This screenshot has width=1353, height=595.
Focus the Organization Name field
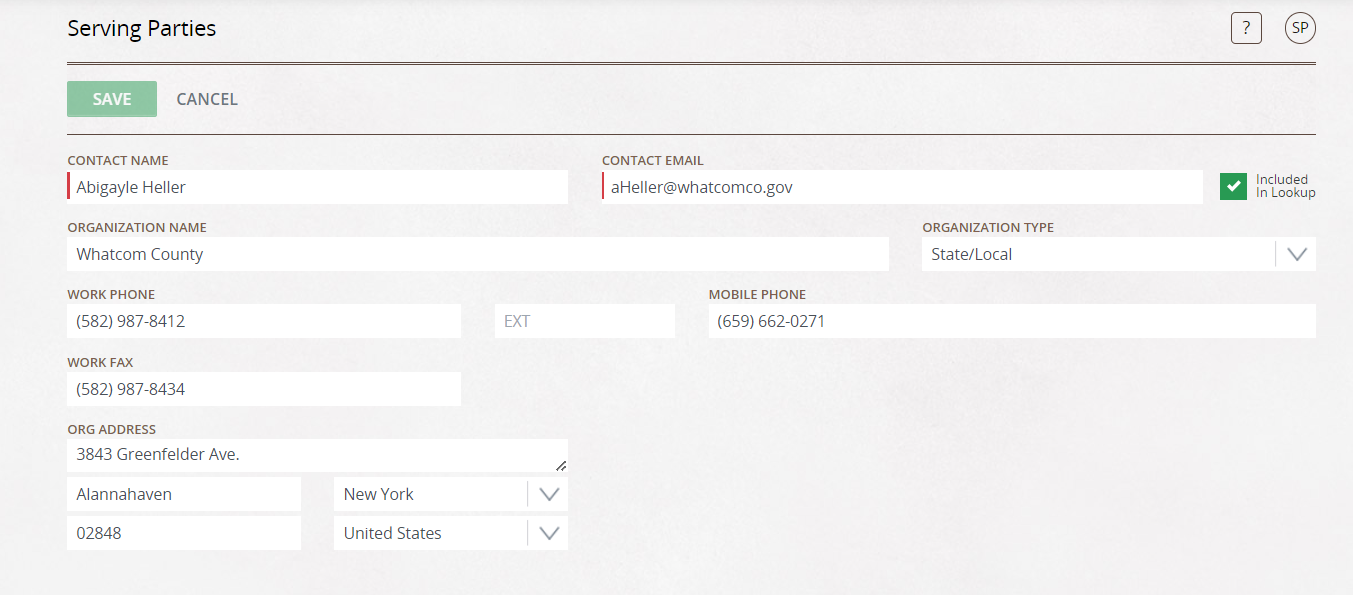coord(478,254)
